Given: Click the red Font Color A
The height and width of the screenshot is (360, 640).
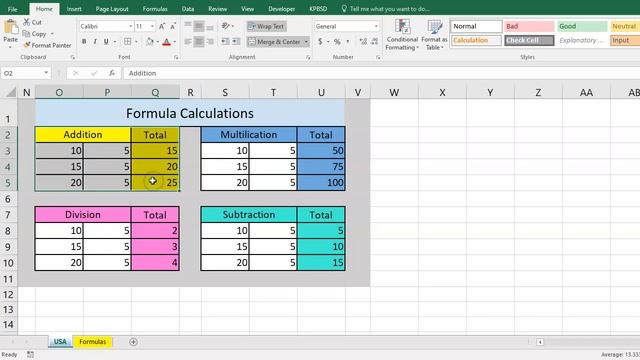Looking at the screenshot, I should coord(167,41).
